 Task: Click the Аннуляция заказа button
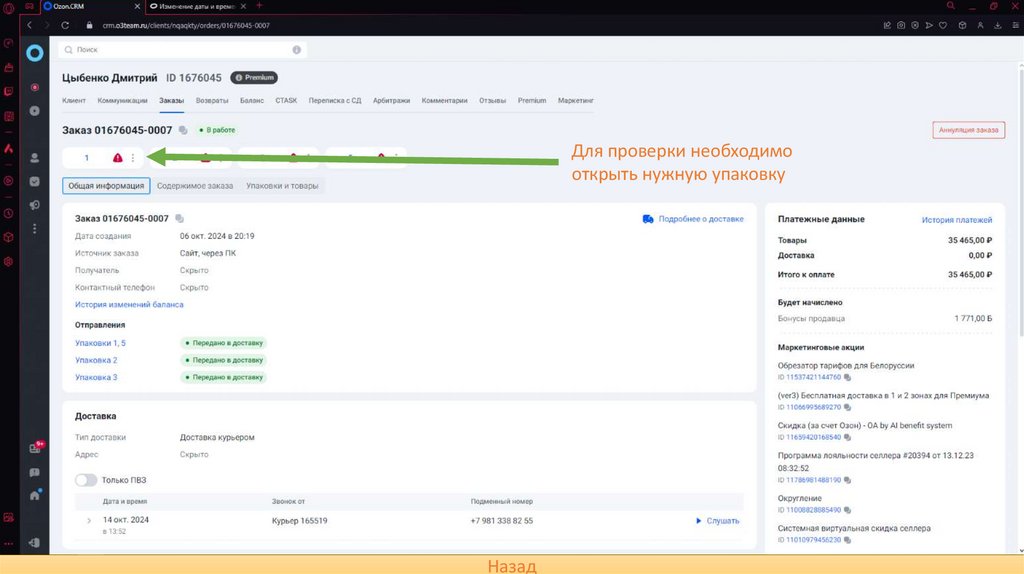tap(968, 130)
